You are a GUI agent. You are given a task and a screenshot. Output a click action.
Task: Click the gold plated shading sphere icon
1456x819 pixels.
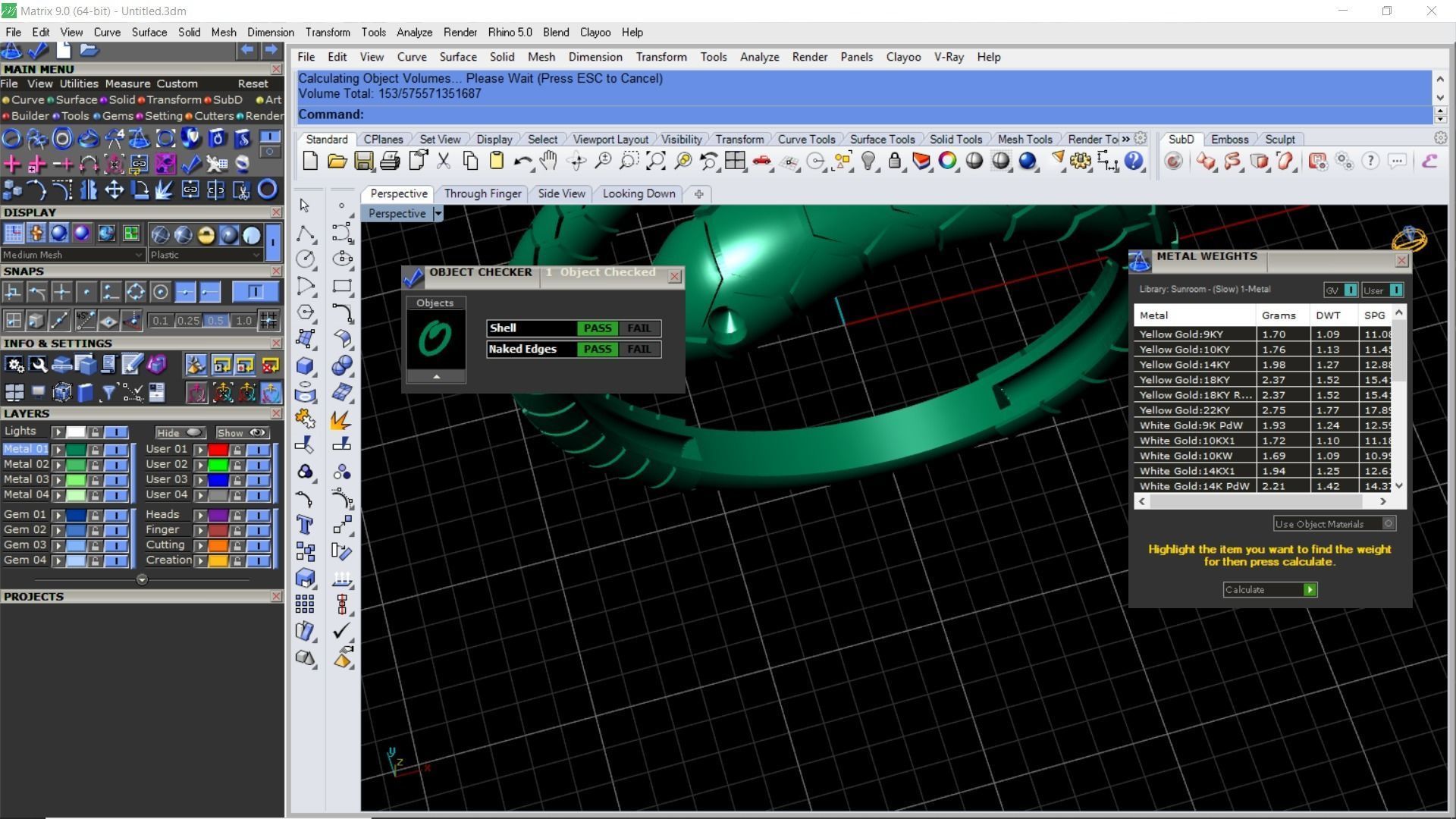point(206,234)
